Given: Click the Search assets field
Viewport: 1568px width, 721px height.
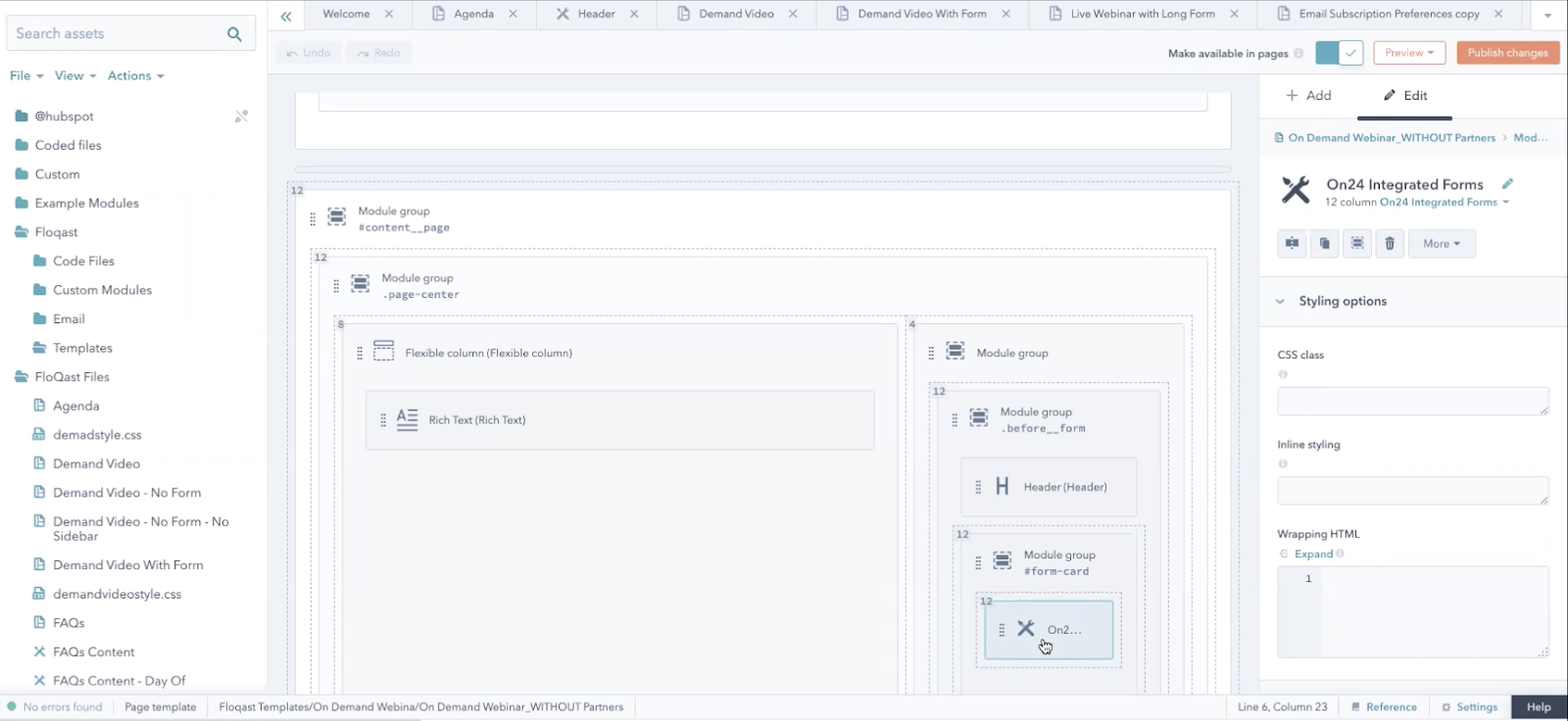Looking at the screenshot, I should (129, 33).
